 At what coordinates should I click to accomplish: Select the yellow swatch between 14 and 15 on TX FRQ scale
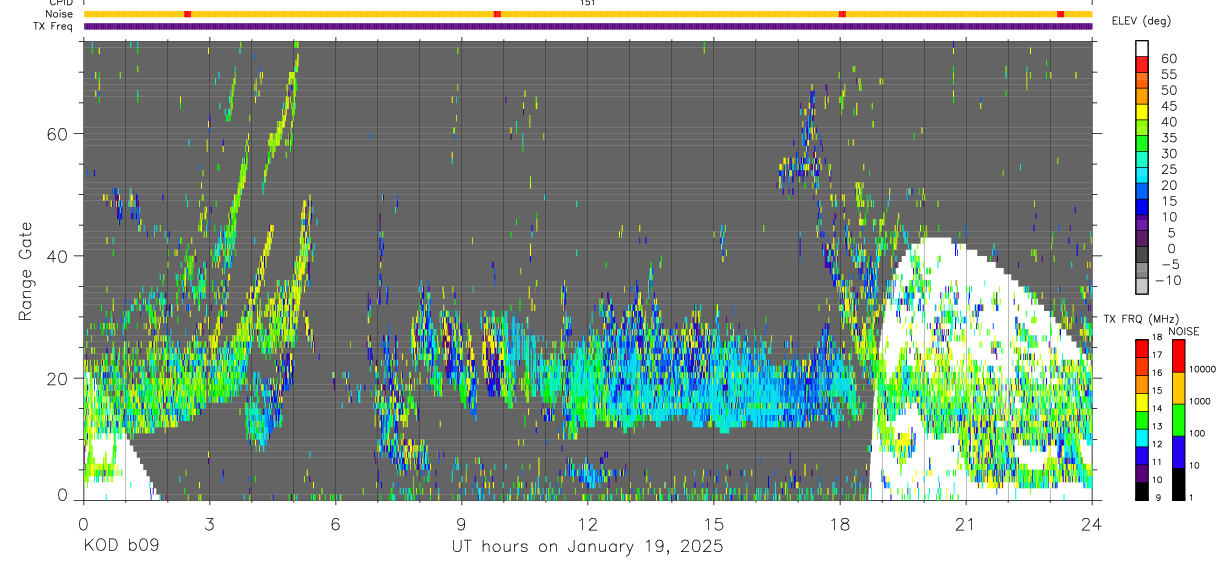(1142, 400)
